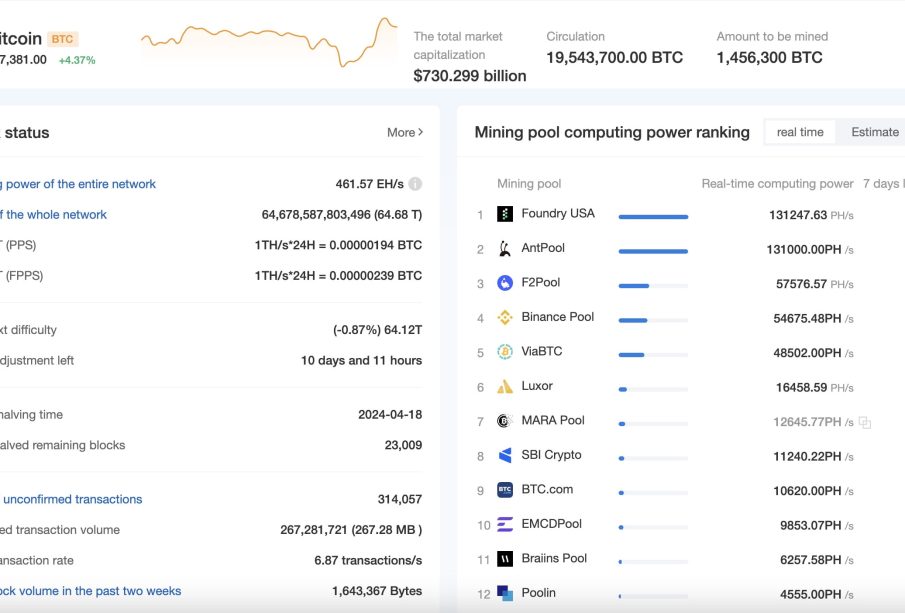Click the Foundry USA computing power bar
Screen dimensions: 905x613
tap(653, 216)
